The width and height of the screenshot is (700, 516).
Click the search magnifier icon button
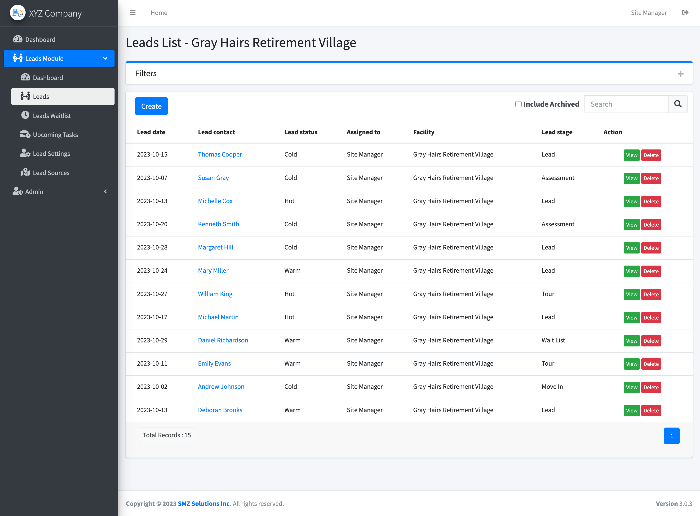click(x=678, y=104)
